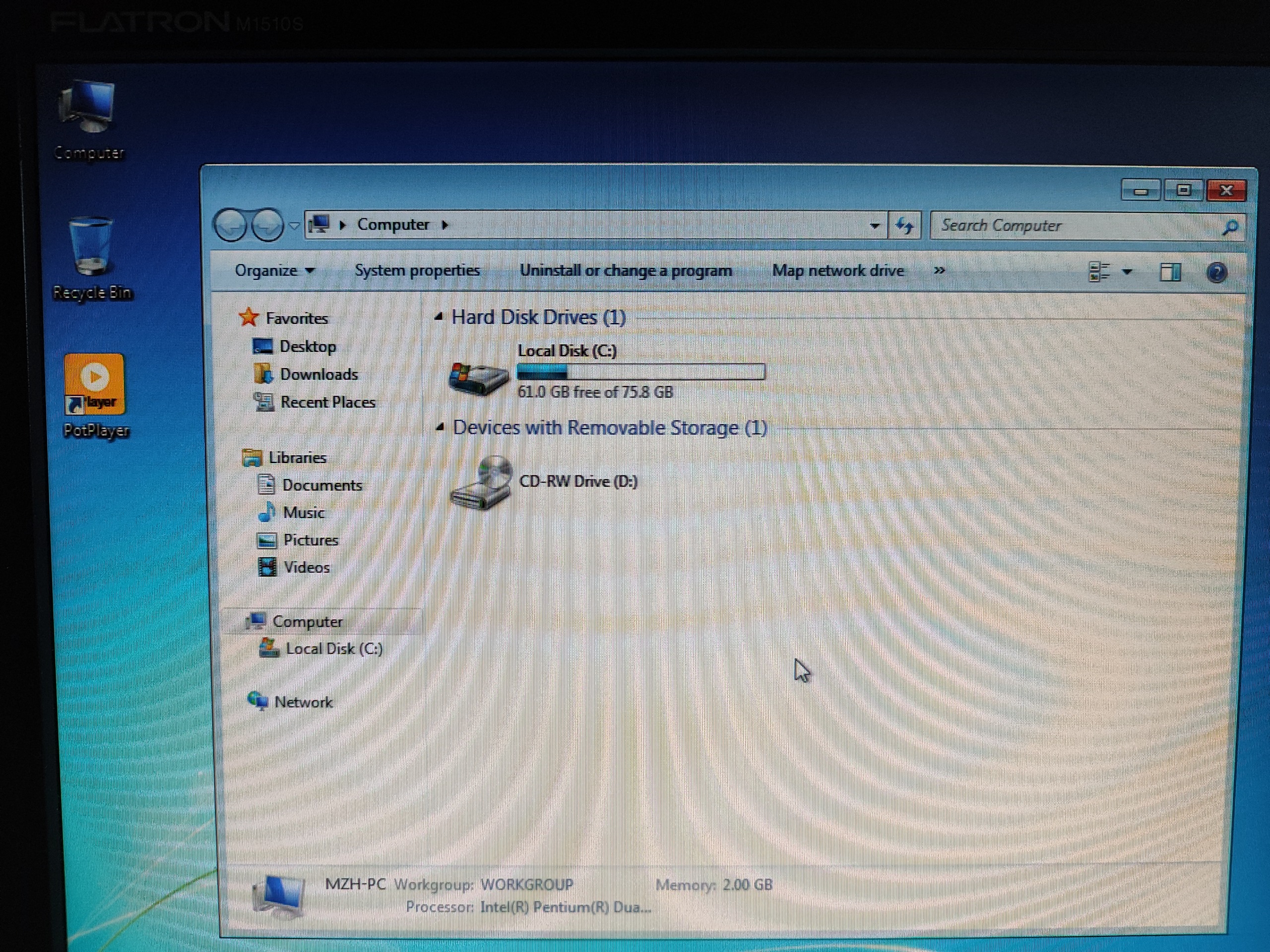The height and width of the screenshot is (952, 1270).
Task: Click Uninstall or change a program
Action: click(x=626, y=270)
